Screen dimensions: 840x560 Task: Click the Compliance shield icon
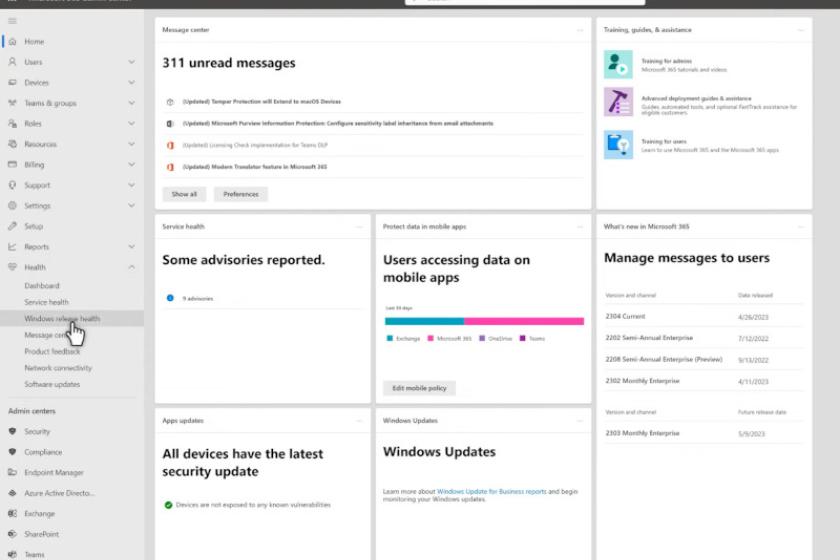(x=12, y=452)
